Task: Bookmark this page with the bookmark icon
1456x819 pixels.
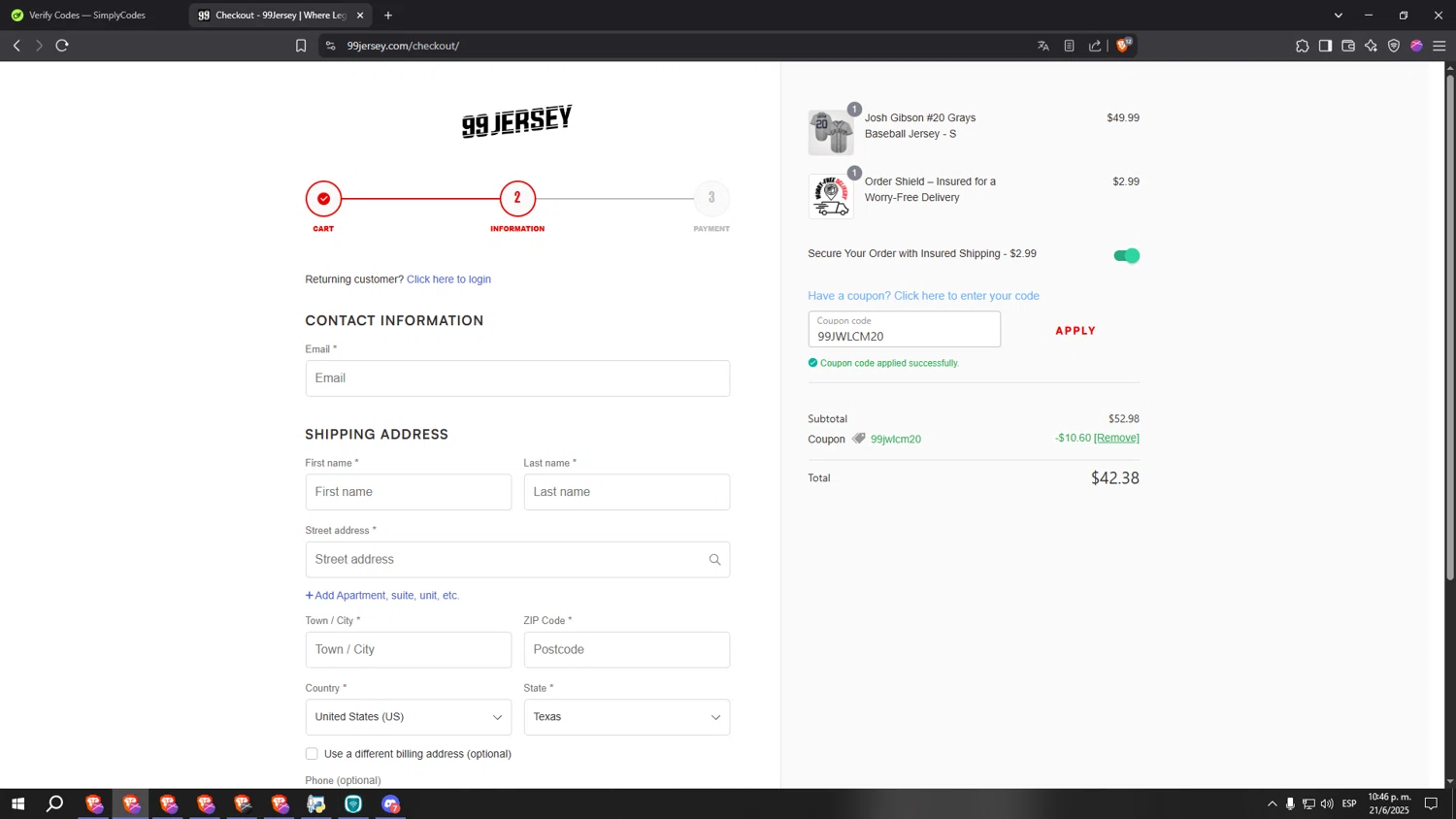Action: tap(301, 46)
